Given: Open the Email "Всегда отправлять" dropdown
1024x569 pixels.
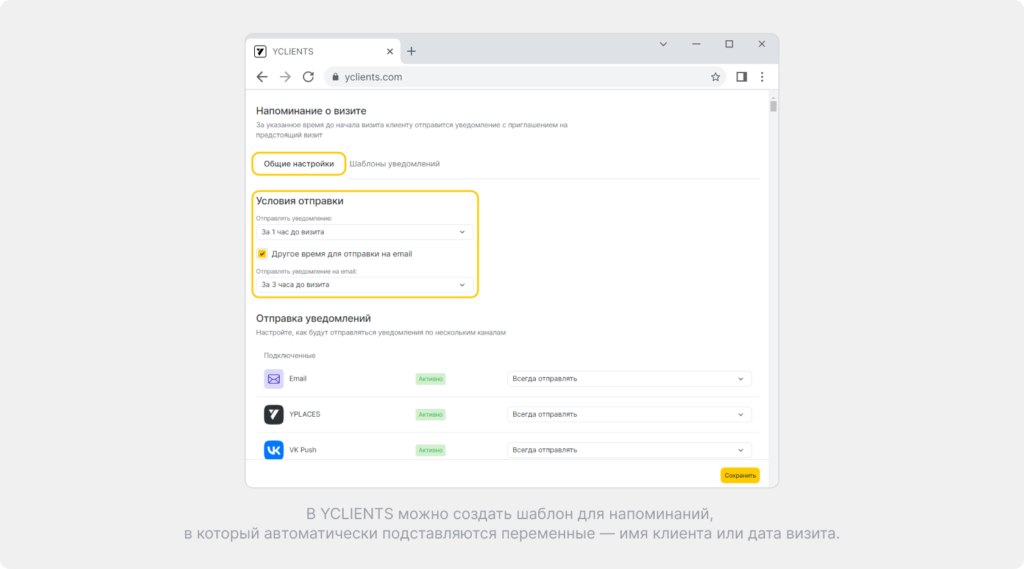Looking at the screenshot, I should pyautogui.click(x=629, y=379).
